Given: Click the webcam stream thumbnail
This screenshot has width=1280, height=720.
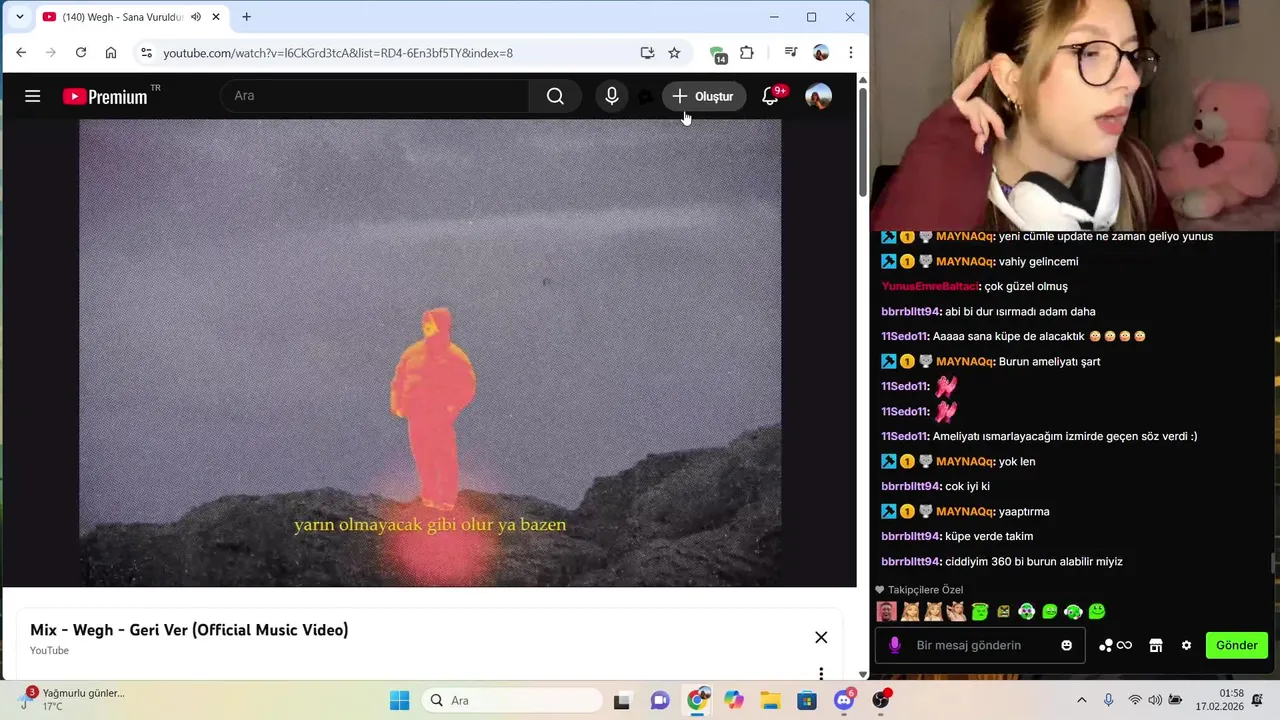Looking at the screenshot, I should pos(1075,114).
